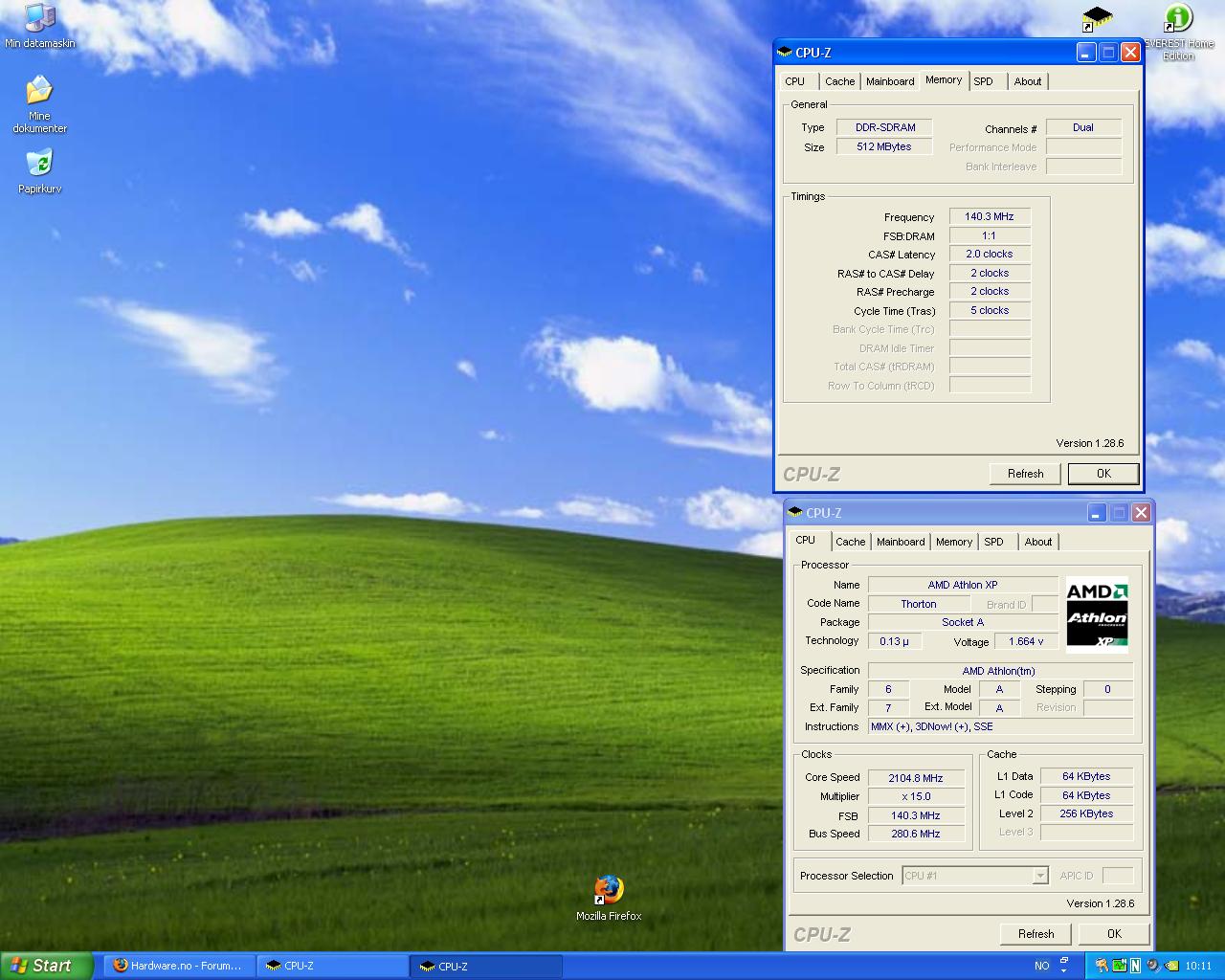Minimize the upper CPU-Z Memory window
Viewport: 1225px width, 980px height.
click(1086, 53)
